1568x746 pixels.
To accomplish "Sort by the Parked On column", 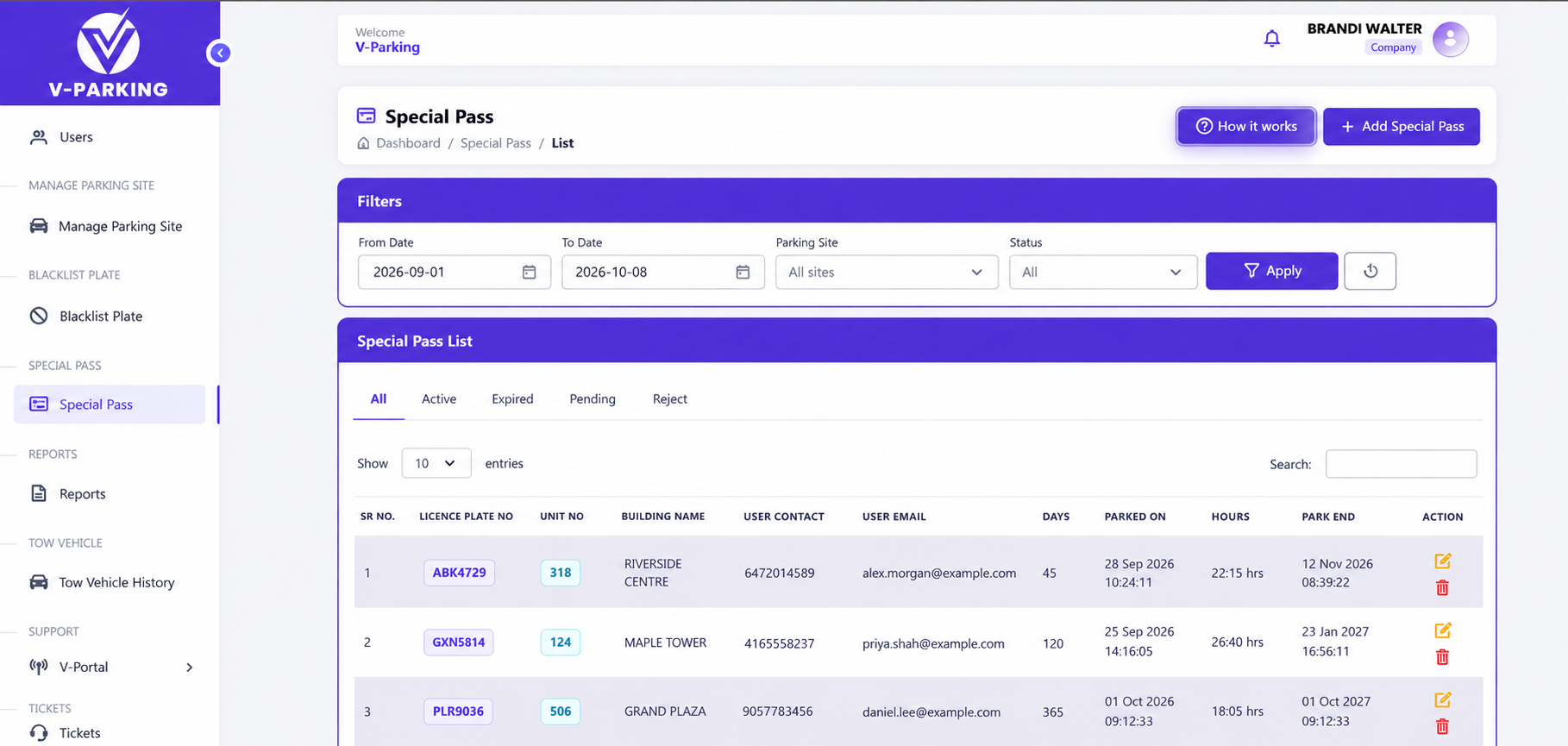I will 1135,517.
